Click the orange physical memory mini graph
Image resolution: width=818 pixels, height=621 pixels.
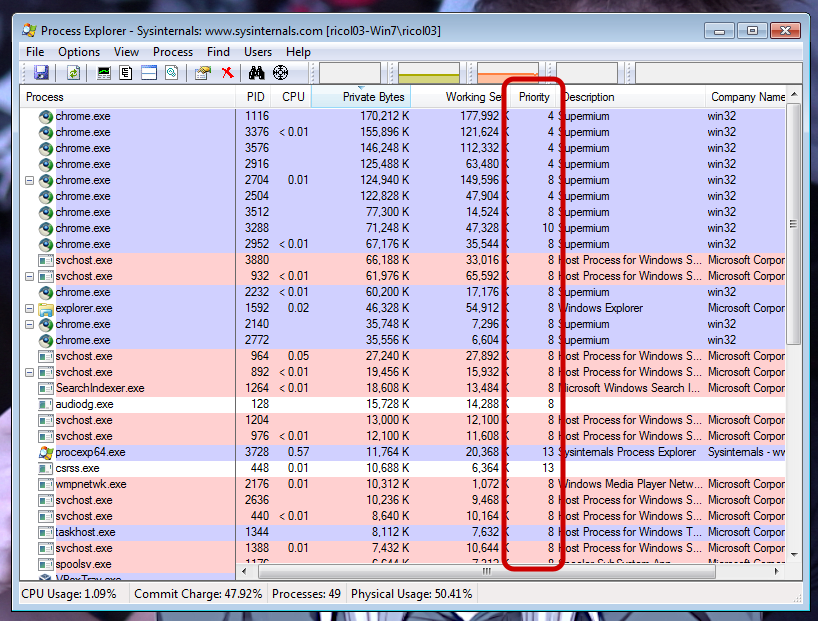pyautogui.click(x=508, y=73)
